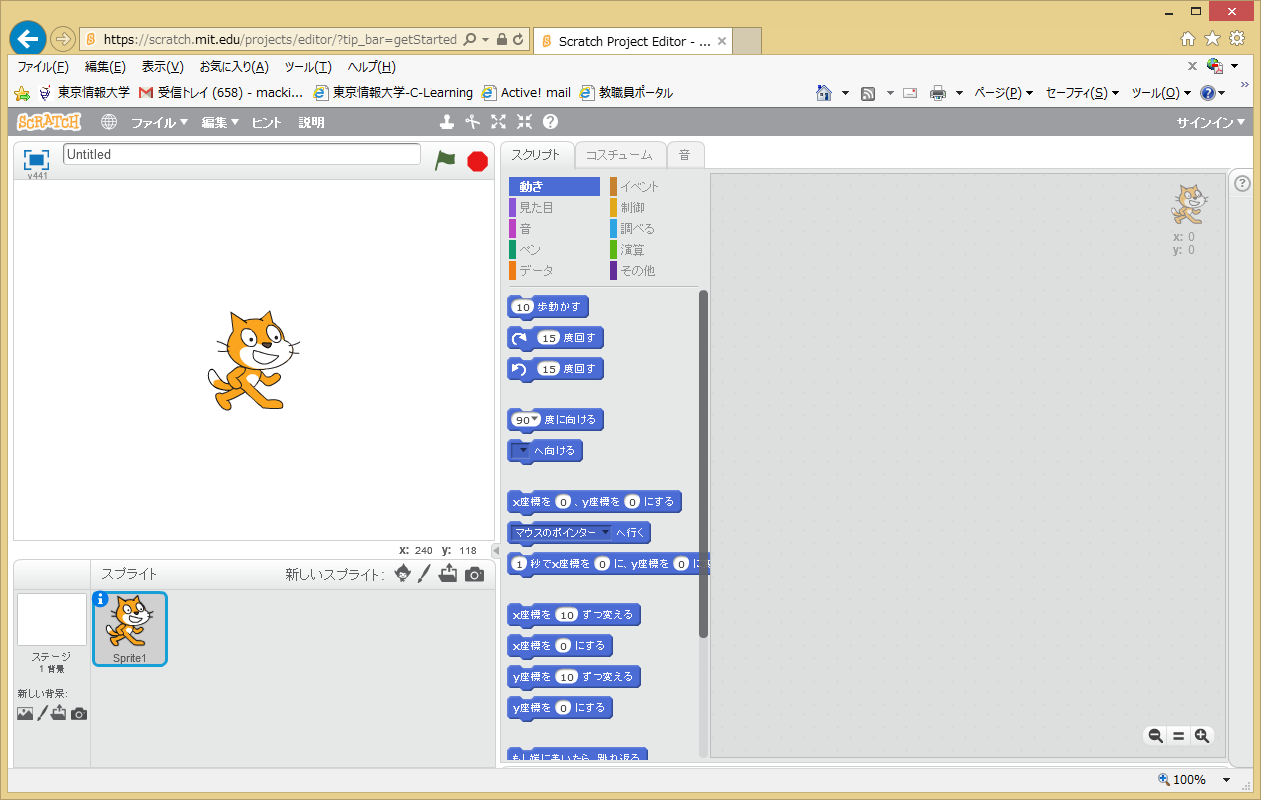Click the green flag to start
Screen dimensions: 1261x800
pyautogui.click(x=445, y=160)
